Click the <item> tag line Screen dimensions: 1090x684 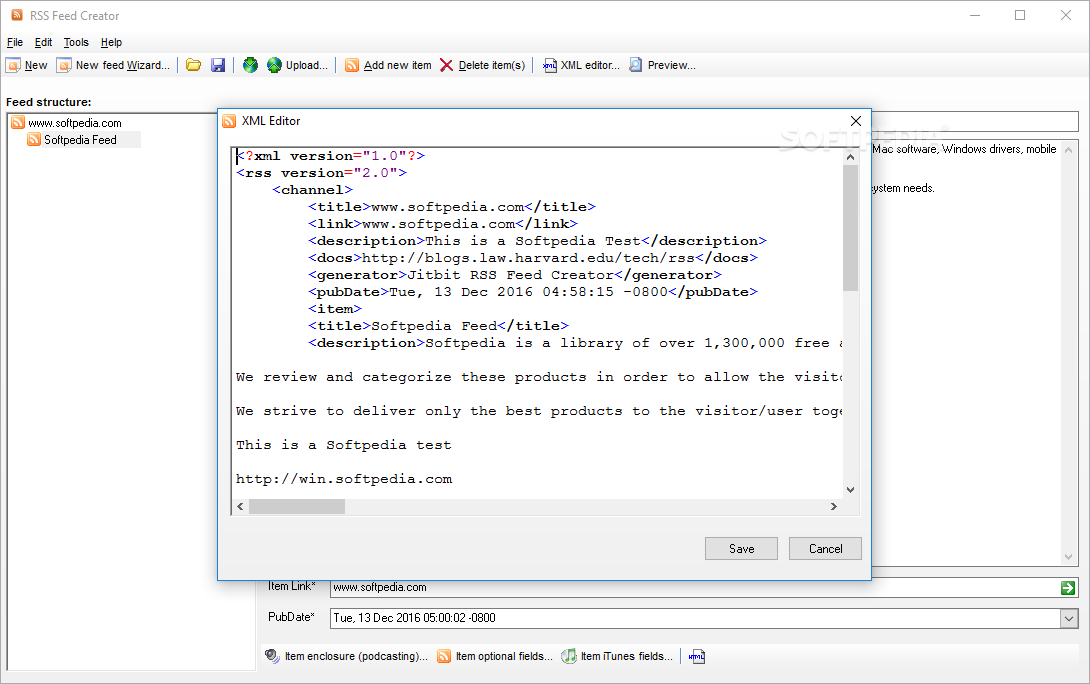334,309
